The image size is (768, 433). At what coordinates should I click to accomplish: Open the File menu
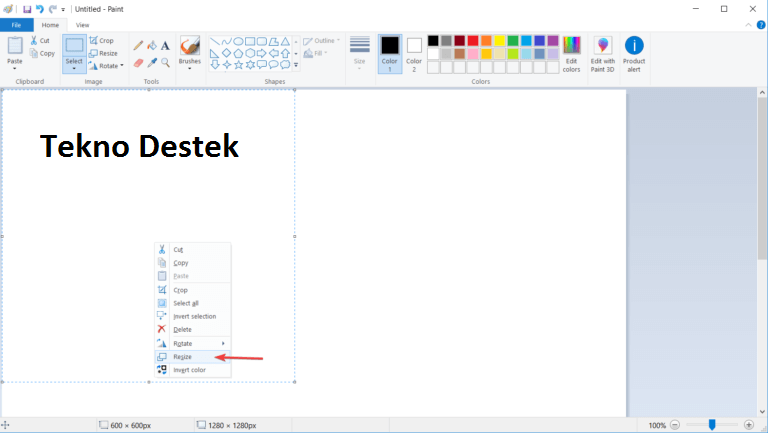click(17, 24)
